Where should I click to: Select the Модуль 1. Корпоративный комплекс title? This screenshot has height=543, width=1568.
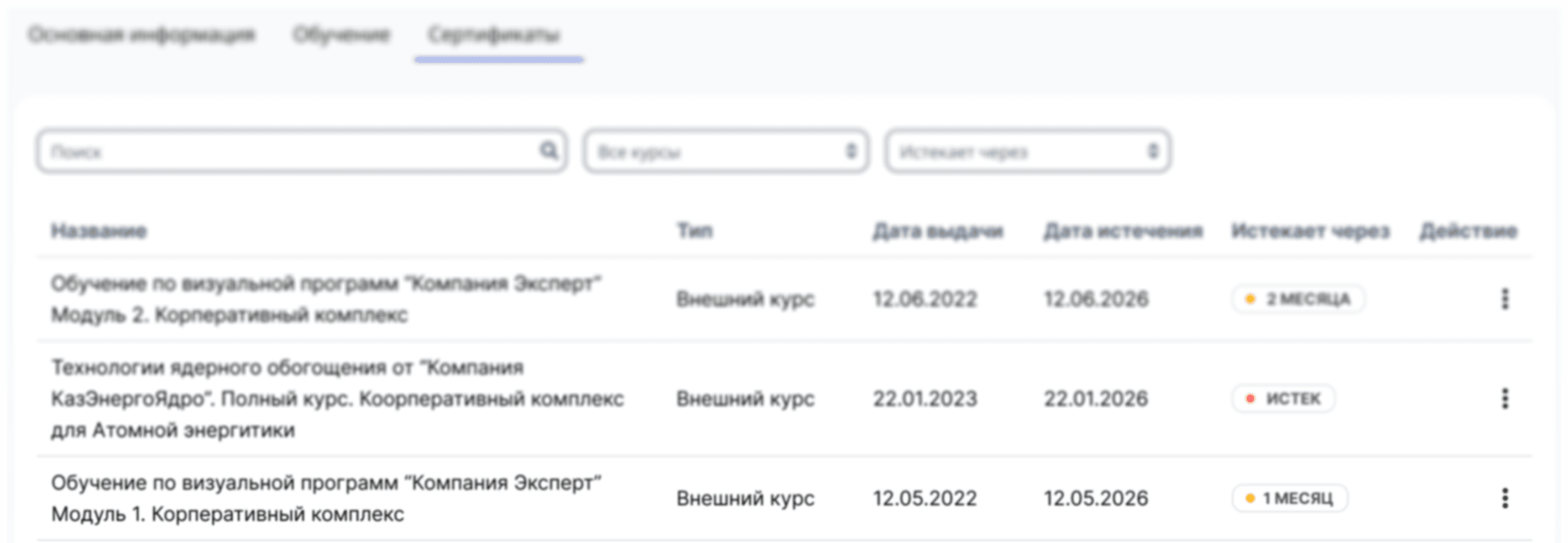[326, 498]
